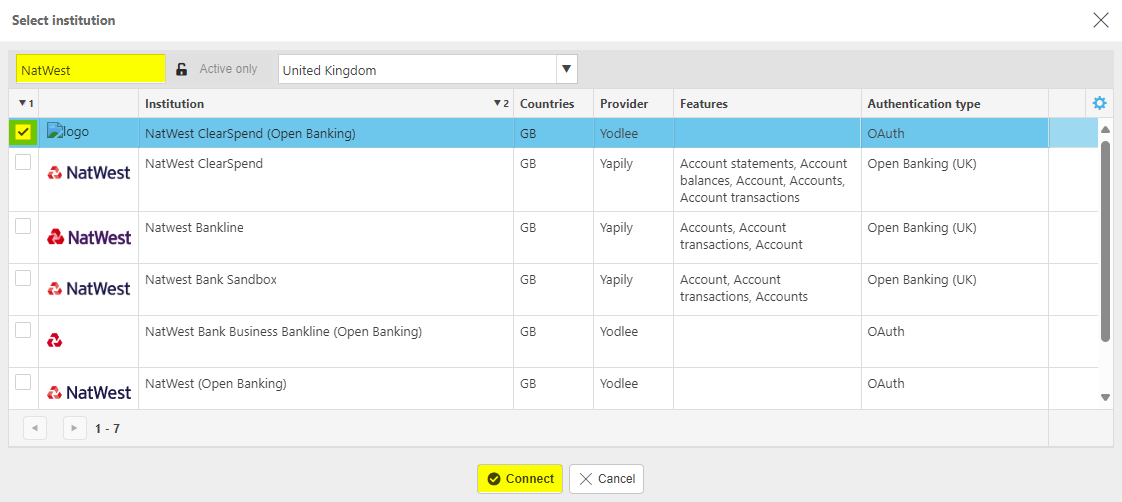Sort by the Provider column header

(634, 104)
